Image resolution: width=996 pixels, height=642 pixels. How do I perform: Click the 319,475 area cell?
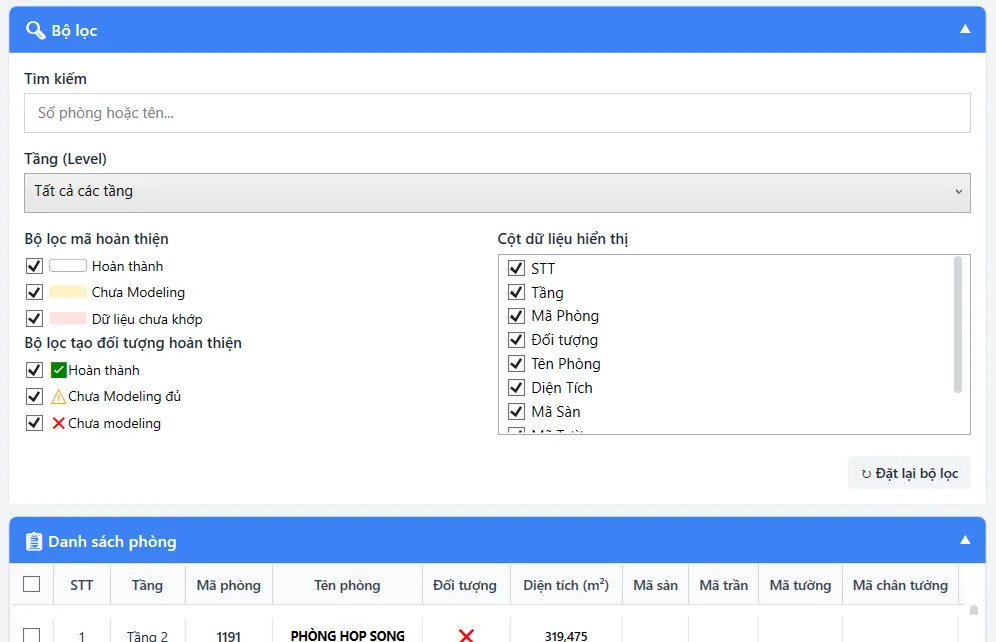566,636
